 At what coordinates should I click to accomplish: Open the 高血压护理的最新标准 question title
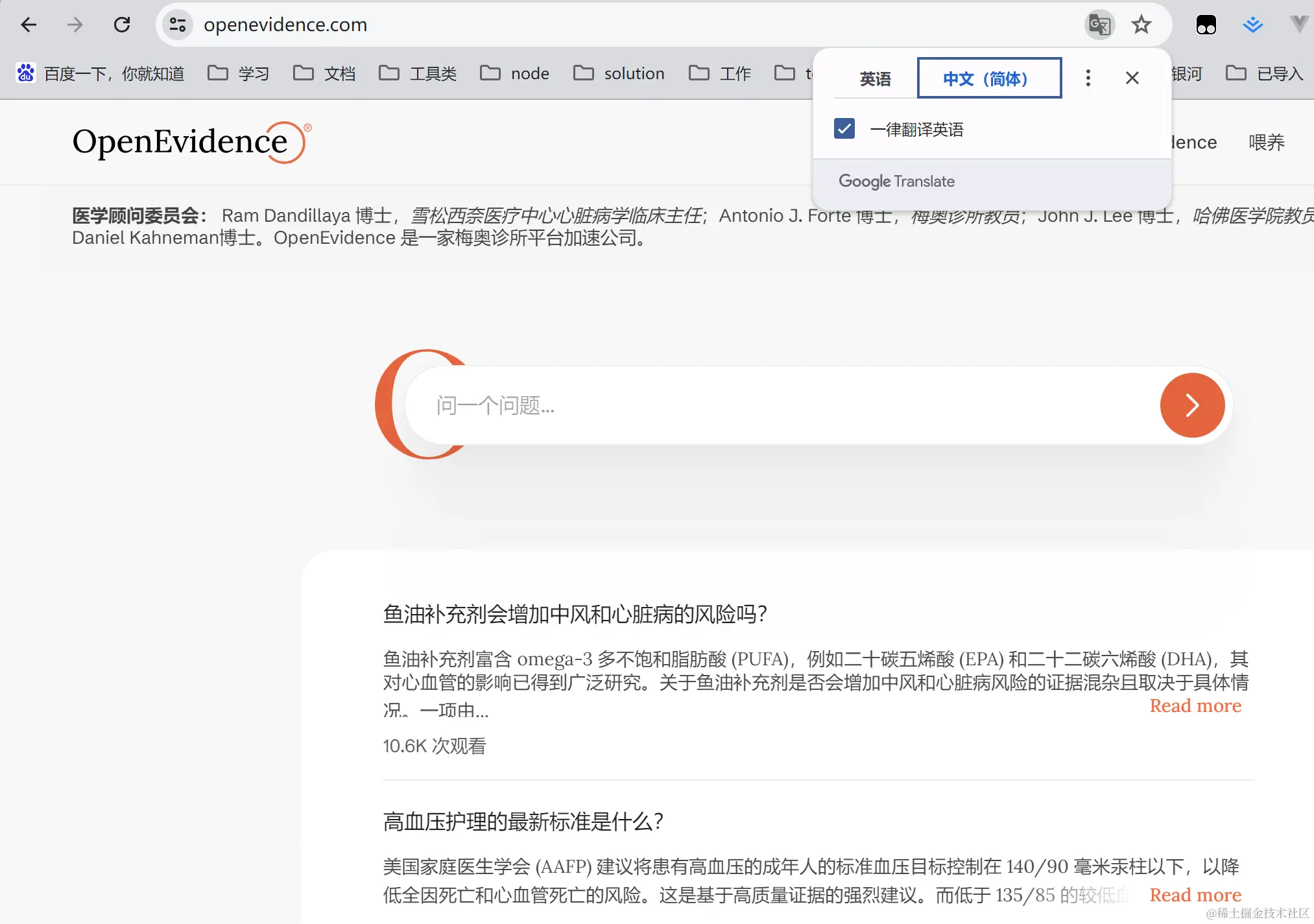pos(523,822)
